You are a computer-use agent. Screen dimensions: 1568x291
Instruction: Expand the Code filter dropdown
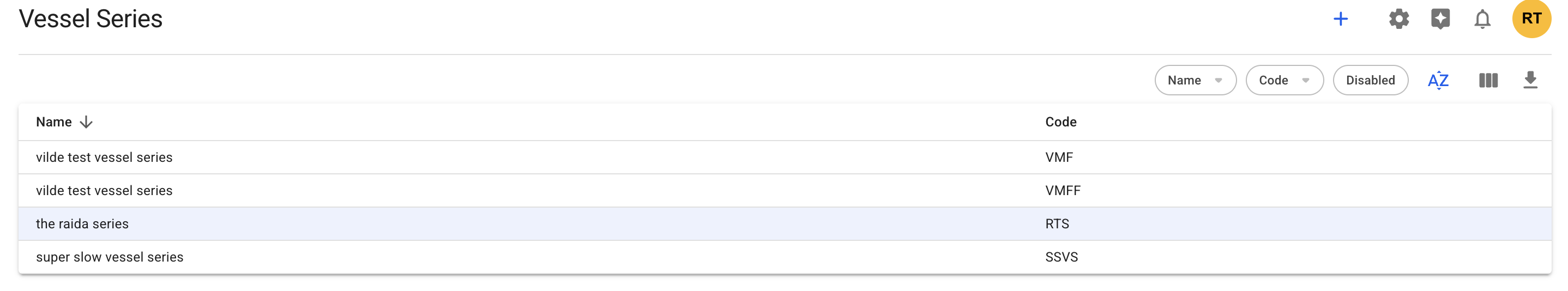pos(1284,80)
